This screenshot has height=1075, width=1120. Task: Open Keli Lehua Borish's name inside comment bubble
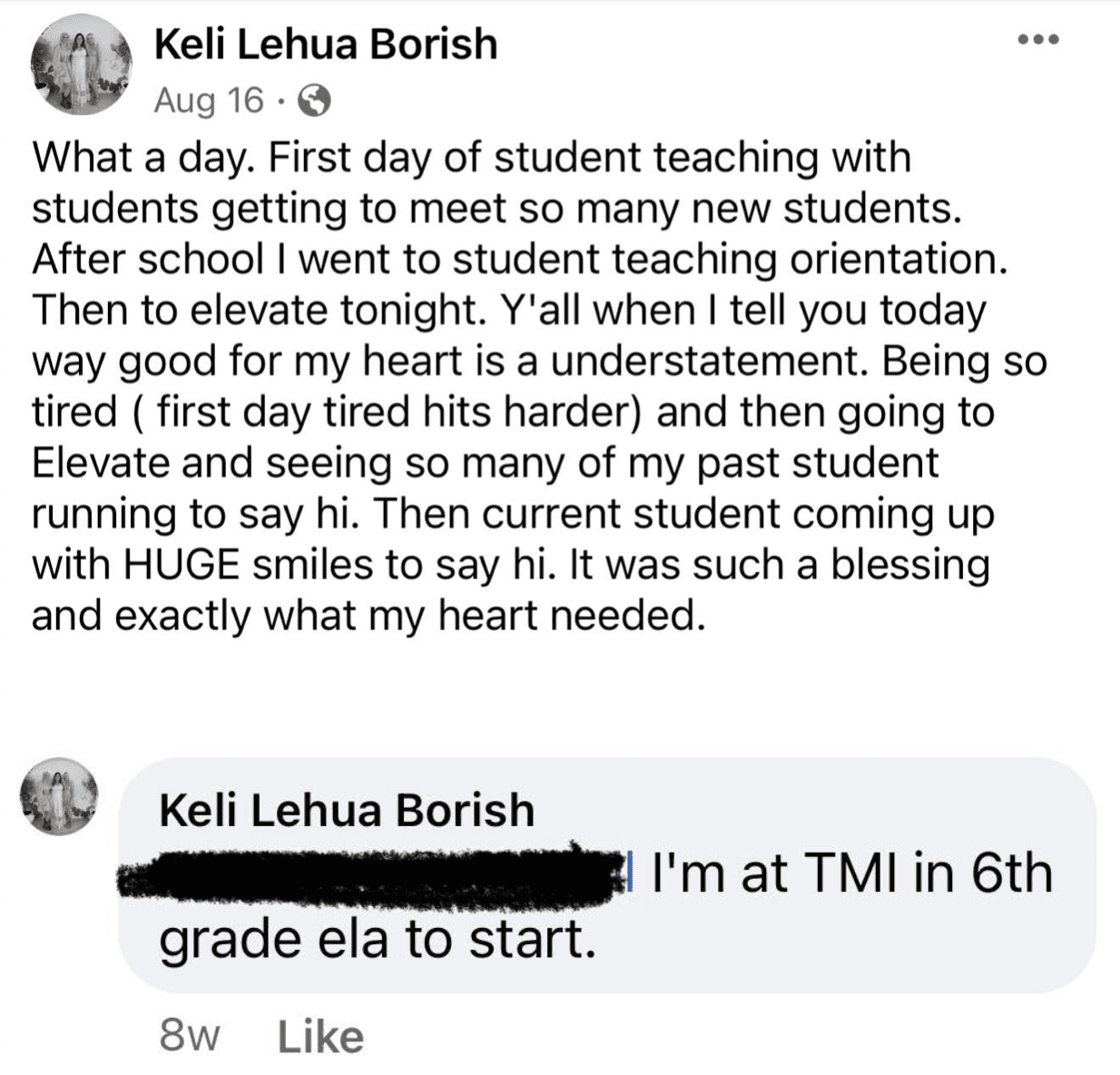click(x=347, y=811)
